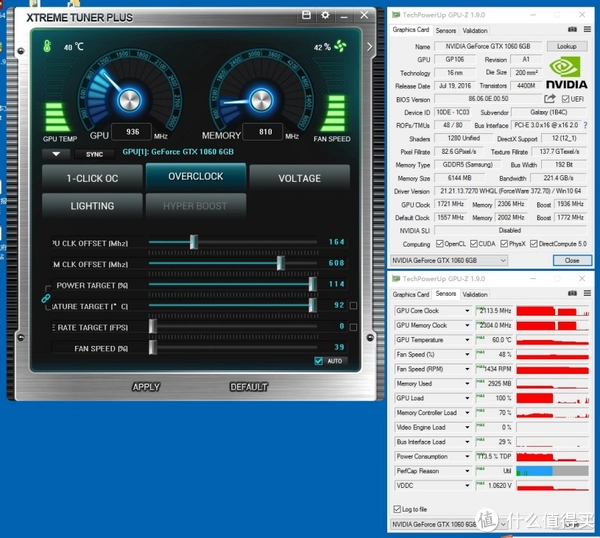The height and width of the screenshot is (538, 600).
Task: Open the 1-CLICK OC tab
Action: tap(92, 178)
